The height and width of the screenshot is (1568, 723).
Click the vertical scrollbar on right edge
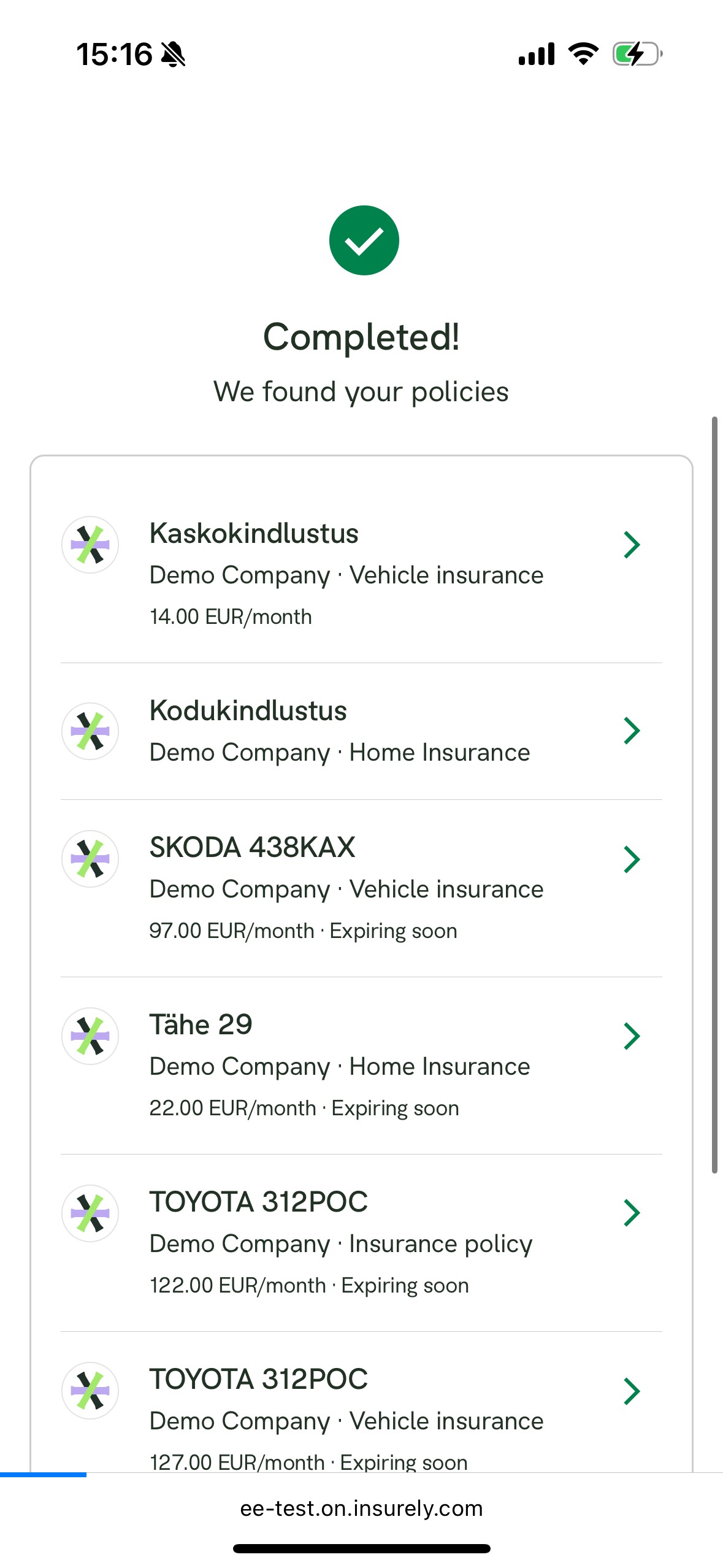point(714,794)
